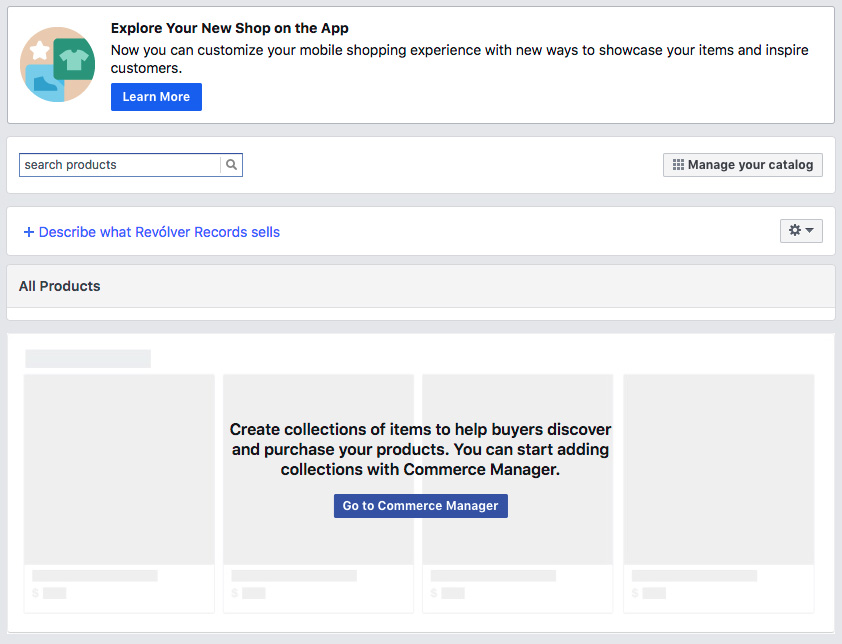Click the Create collections message text
Image resolution: width=842 pixels, height=644 pixels.
pos(420,449)
